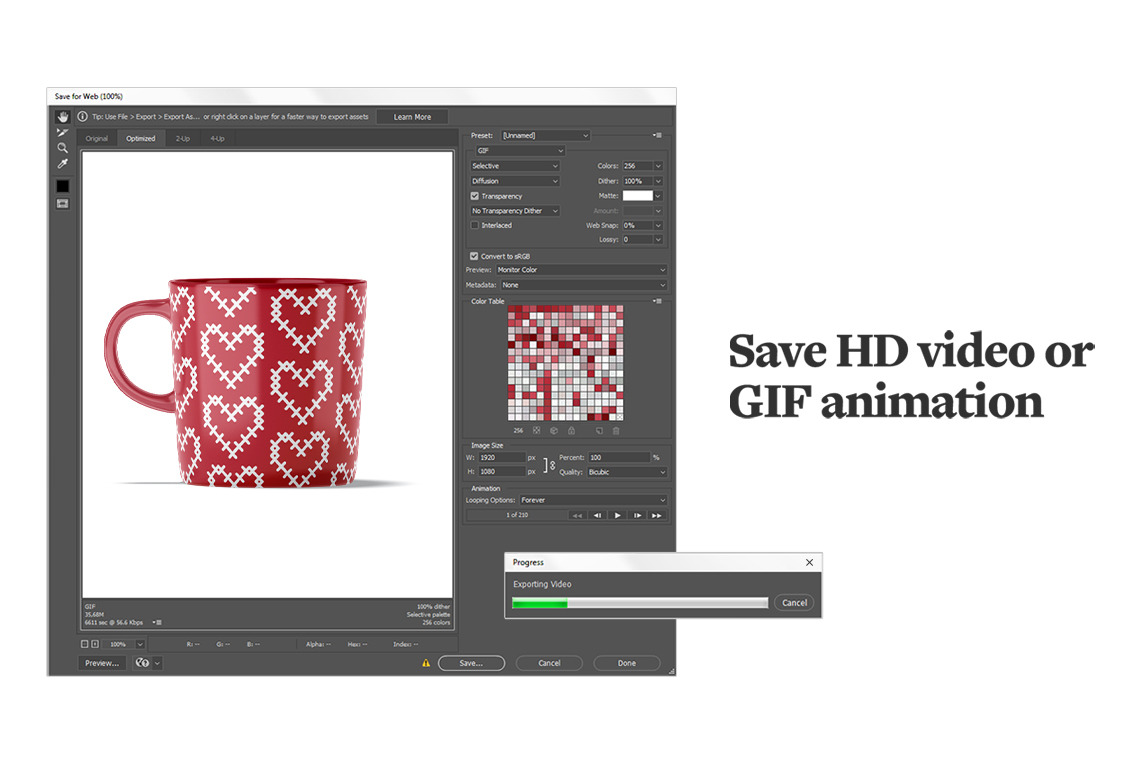Expand browser selection arrow beside Preview

[157, 662]
